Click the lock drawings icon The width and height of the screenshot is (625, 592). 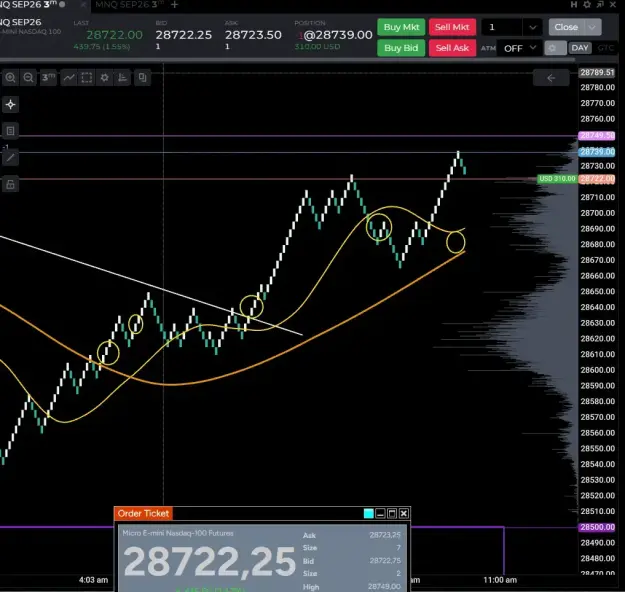tap(10, 184)
